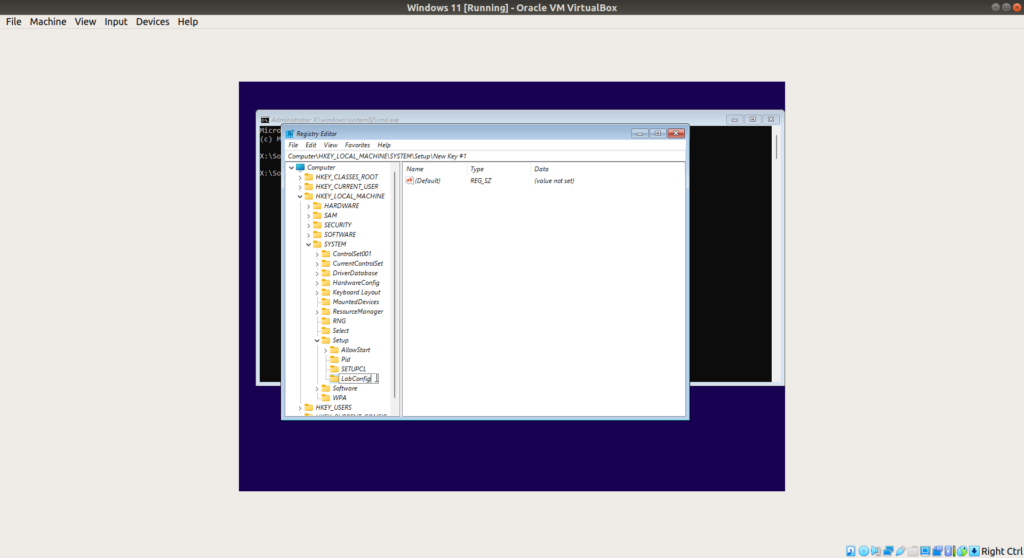Screen dimensions: 1024x558
Task: Click the recording status indicator icon
Action: (x=937, y=551)
